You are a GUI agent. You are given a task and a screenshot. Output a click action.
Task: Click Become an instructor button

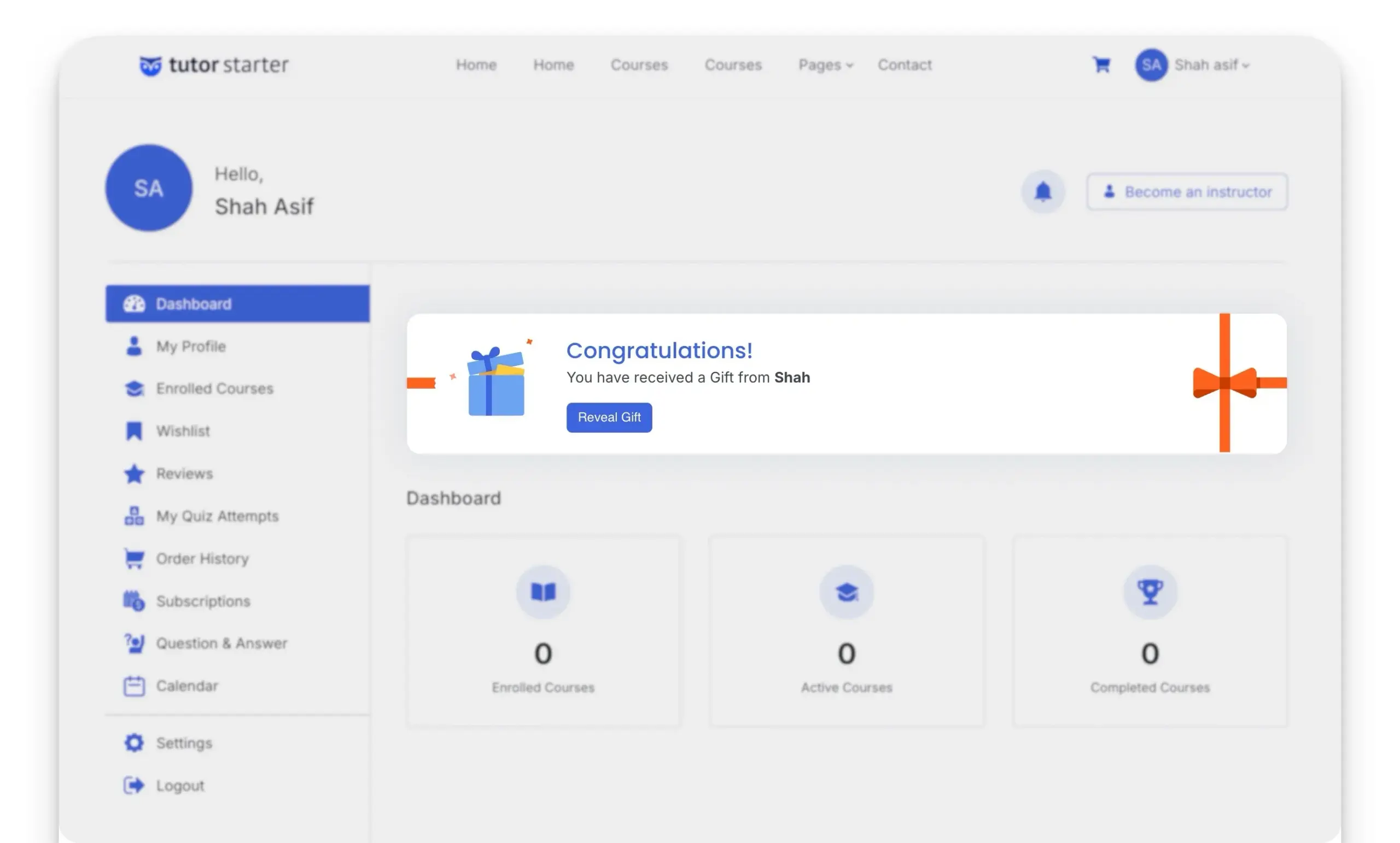(x=1187, y=192)
